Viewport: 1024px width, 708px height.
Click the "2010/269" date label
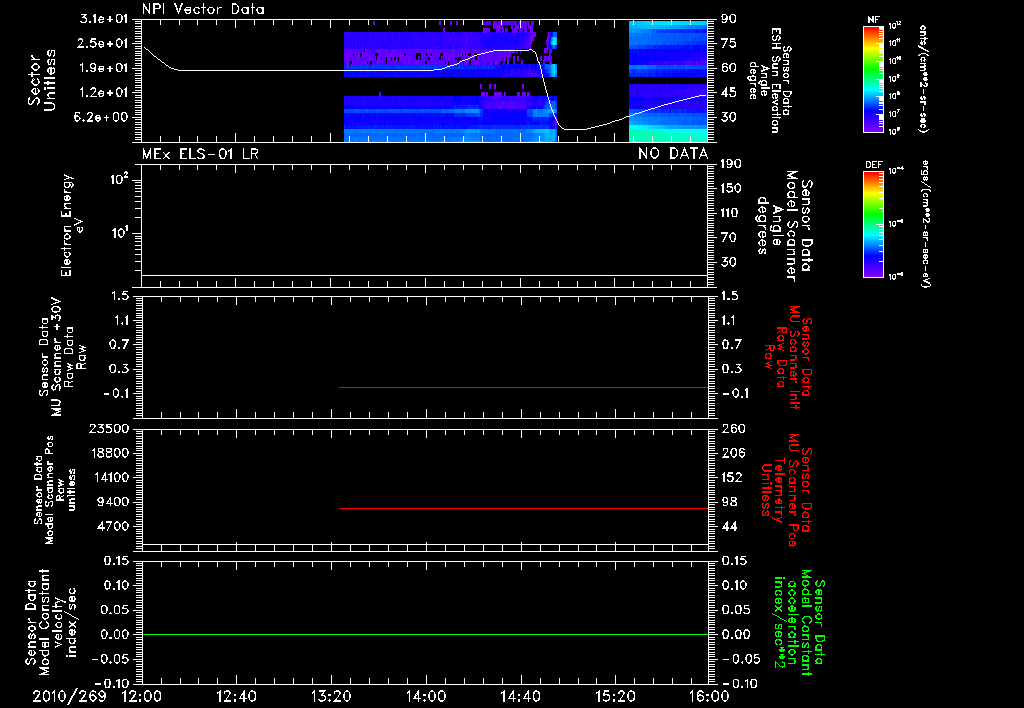69,696
